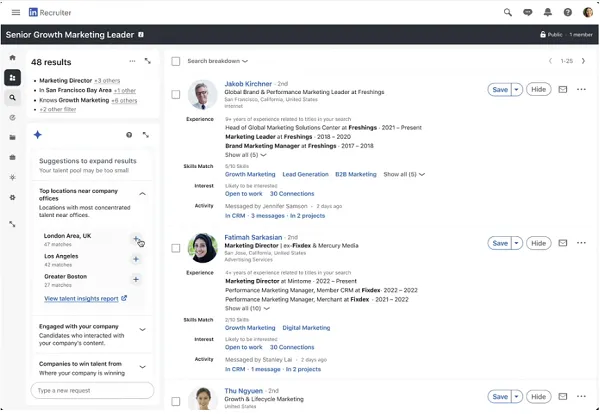Hide Fatimah Sarkasian from the results
Screen dimensions: 600x414
click(538, 243)
